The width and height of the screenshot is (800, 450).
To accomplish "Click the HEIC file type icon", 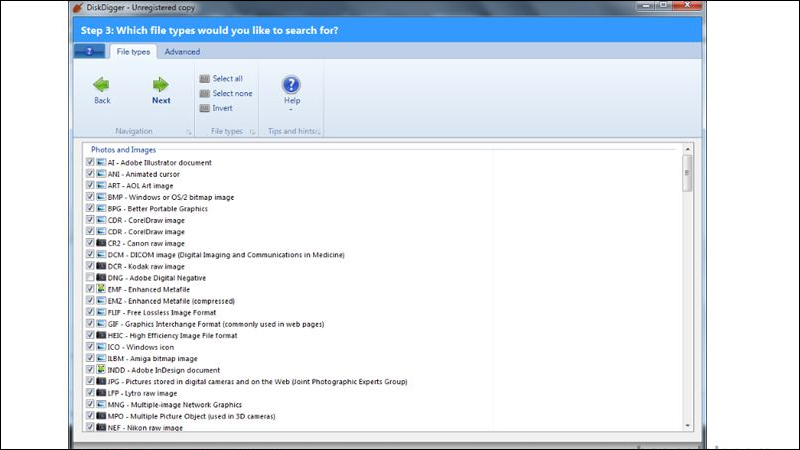I will (101, 335).
